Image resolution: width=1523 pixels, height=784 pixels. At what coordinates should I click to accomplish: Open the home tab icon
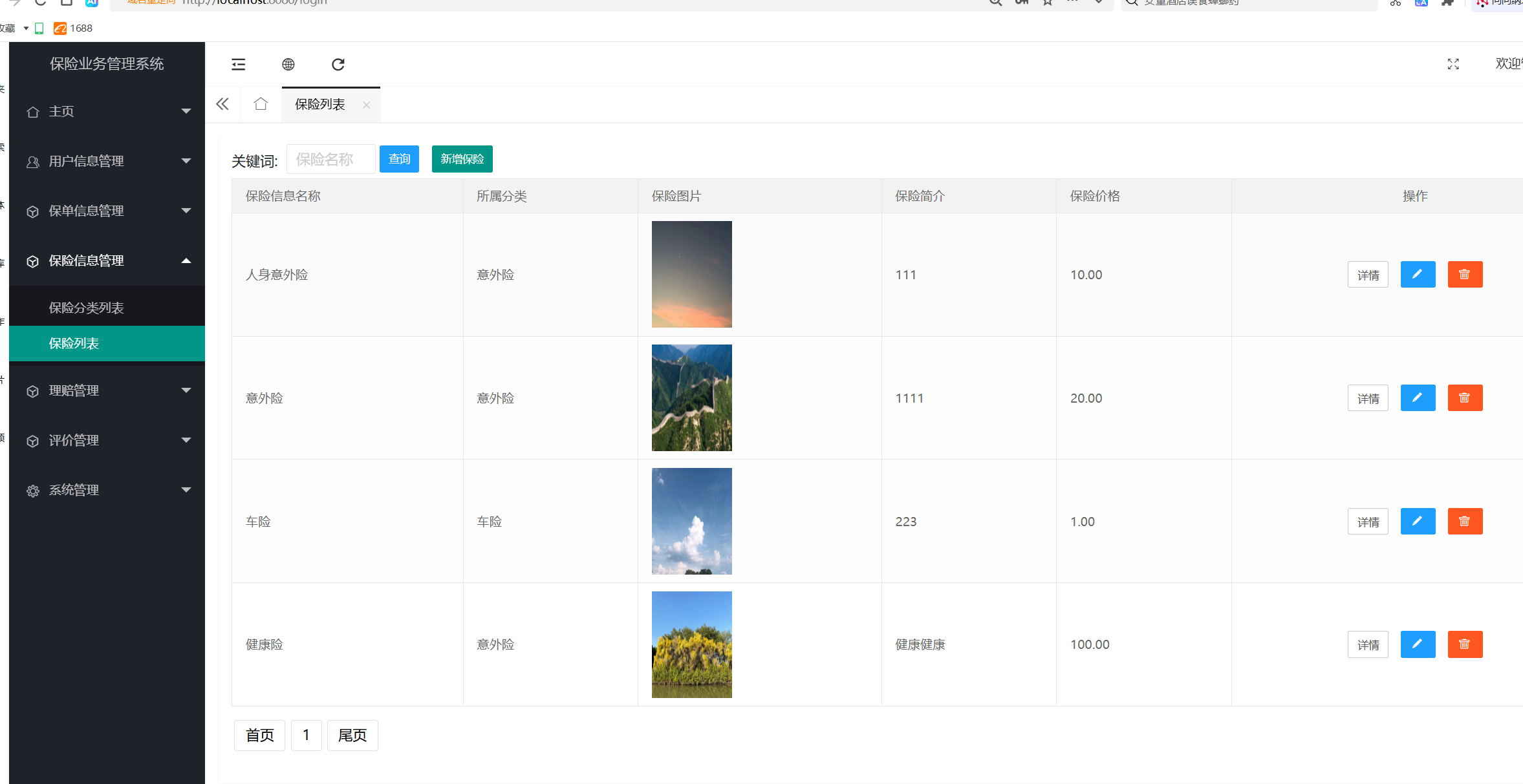pos(261,104)
